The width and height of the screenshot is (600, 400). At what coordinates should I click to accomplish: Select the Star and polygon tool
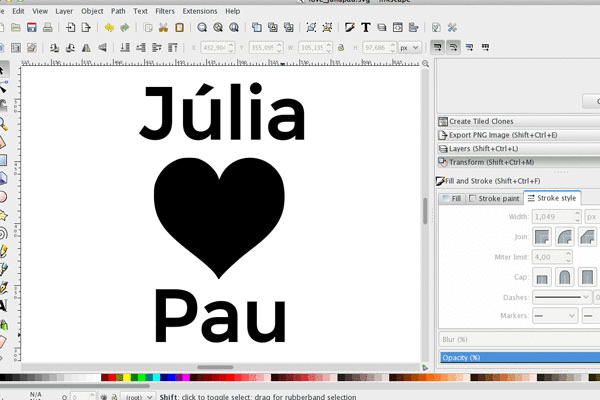[x=3, y=216]
